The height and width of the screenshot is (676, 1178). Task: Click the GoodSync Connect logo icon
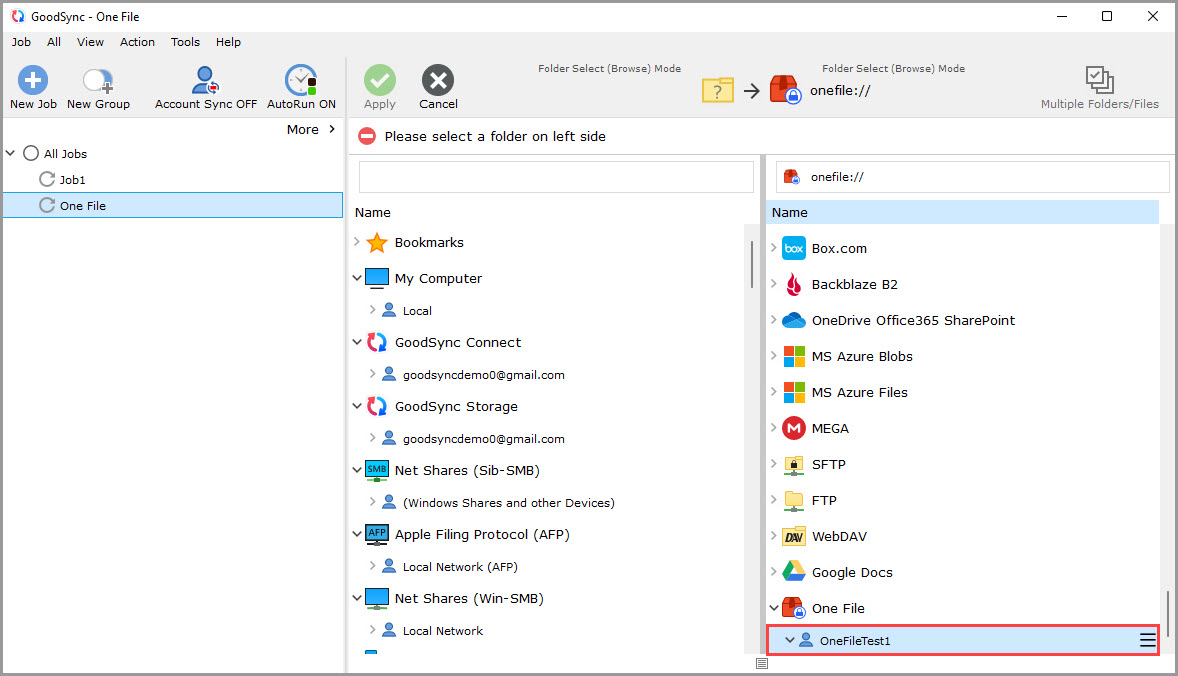[376, 343]
